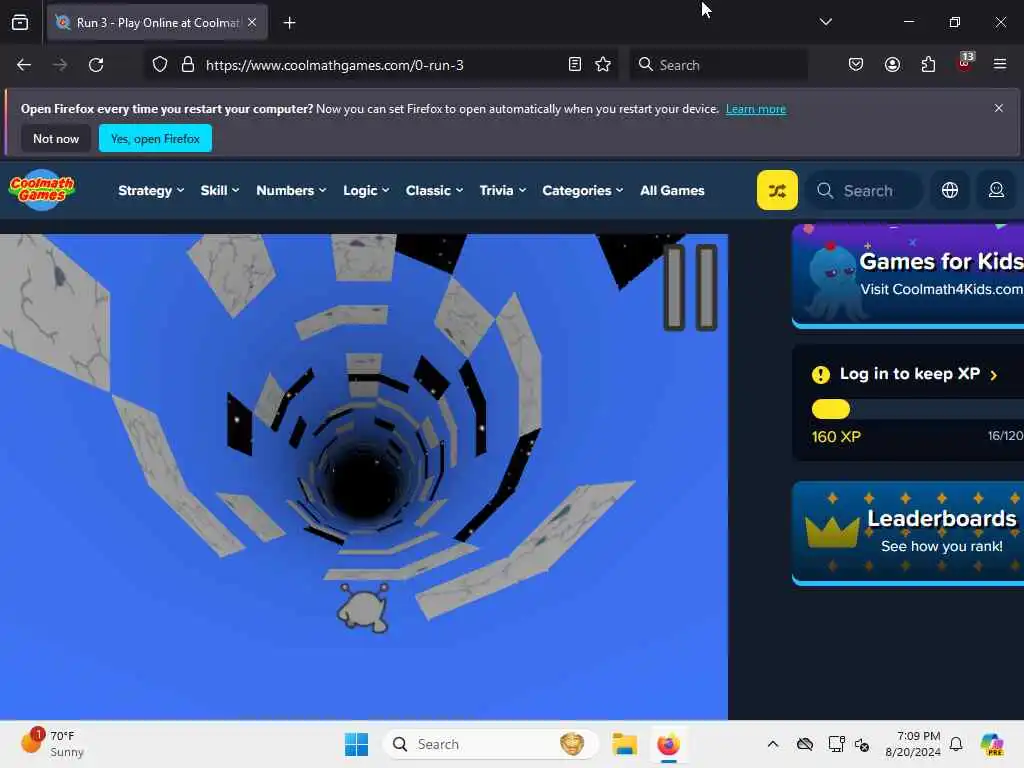The image size is (1024, 768).
Task: Select the Run 3 browser tab
Action: click(157, 23)
